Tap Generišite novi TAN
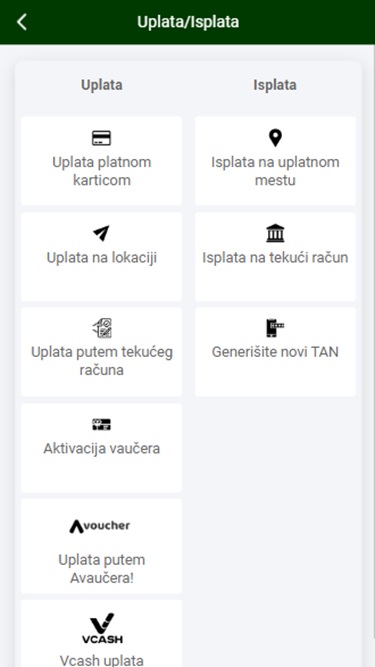 point(275,352)
